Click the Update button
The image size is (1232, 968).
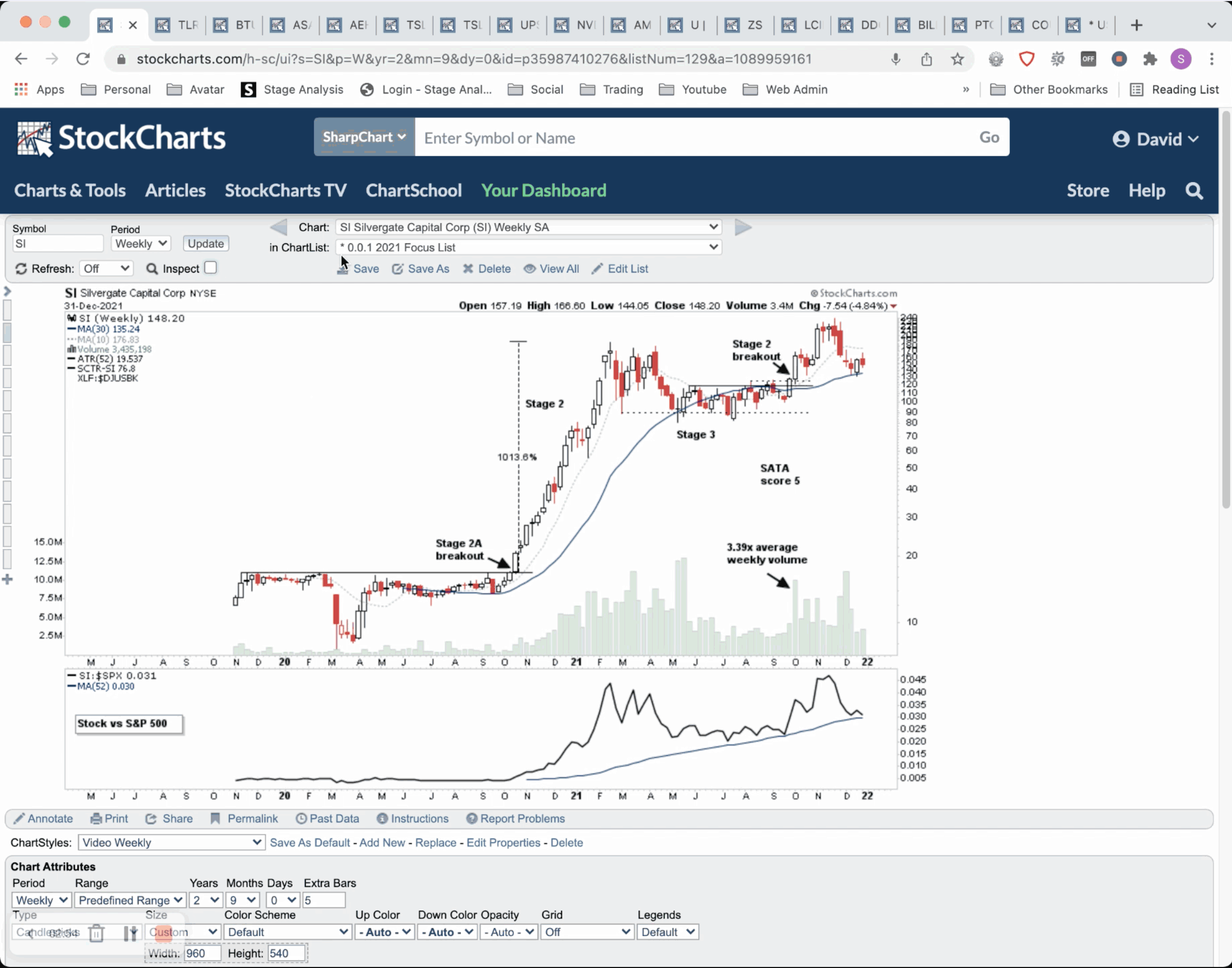206,244
